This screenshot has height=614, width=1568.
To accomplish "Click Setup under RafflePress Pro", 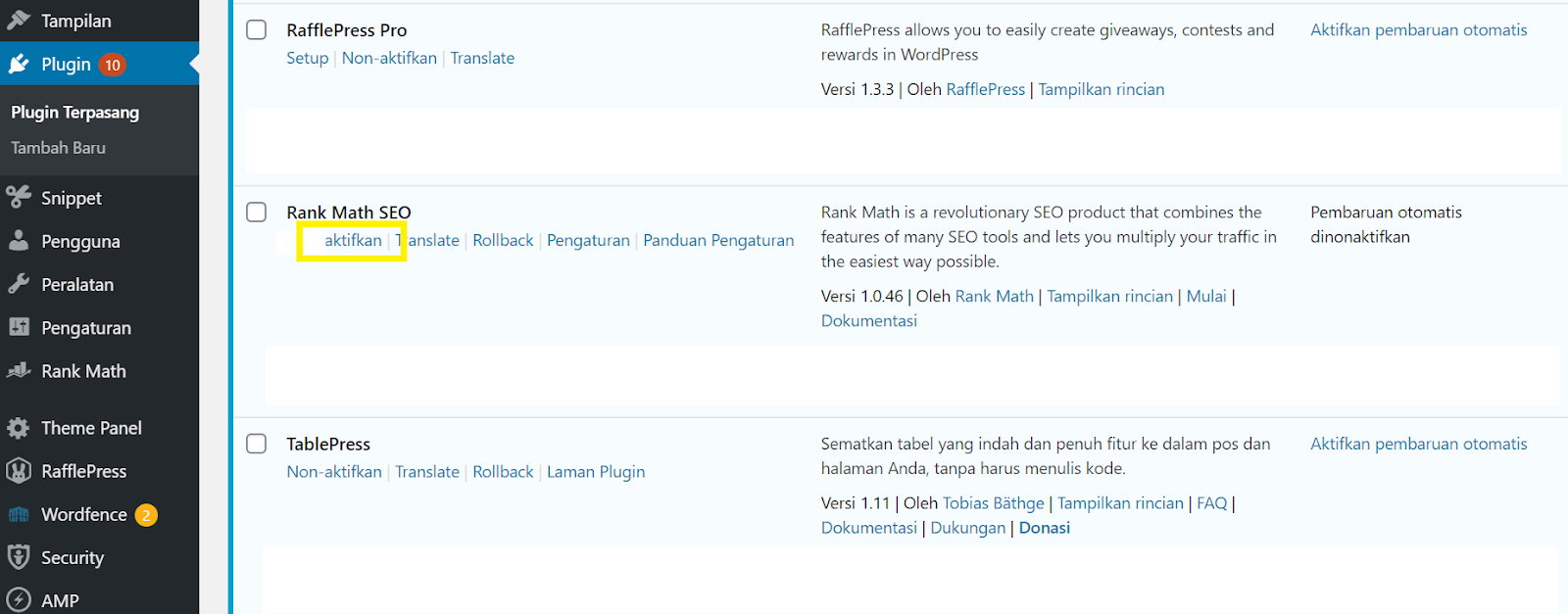I will coord(307,58).
